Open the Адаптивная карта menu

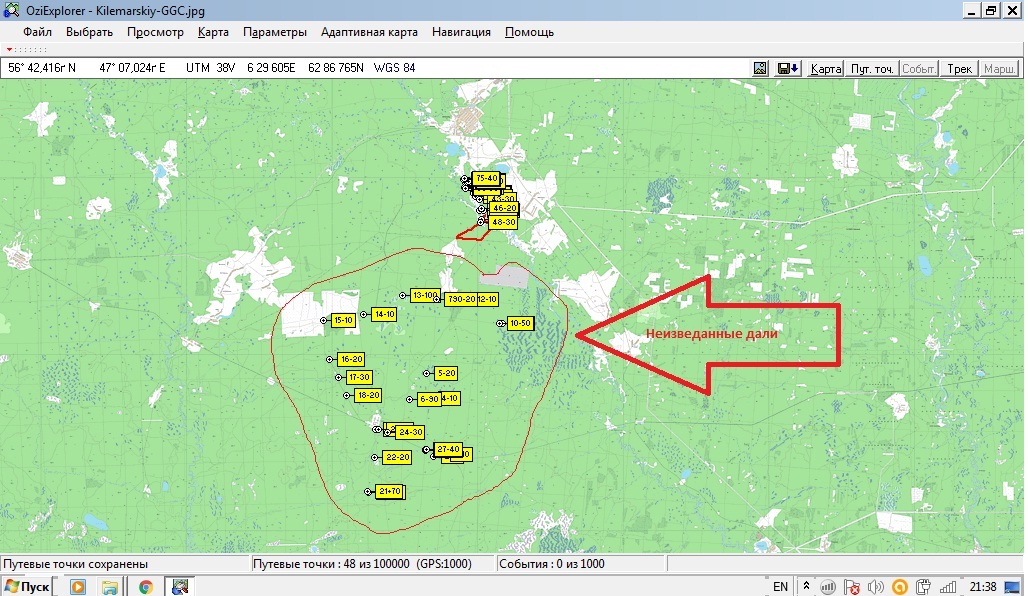(x=369, y=32)
